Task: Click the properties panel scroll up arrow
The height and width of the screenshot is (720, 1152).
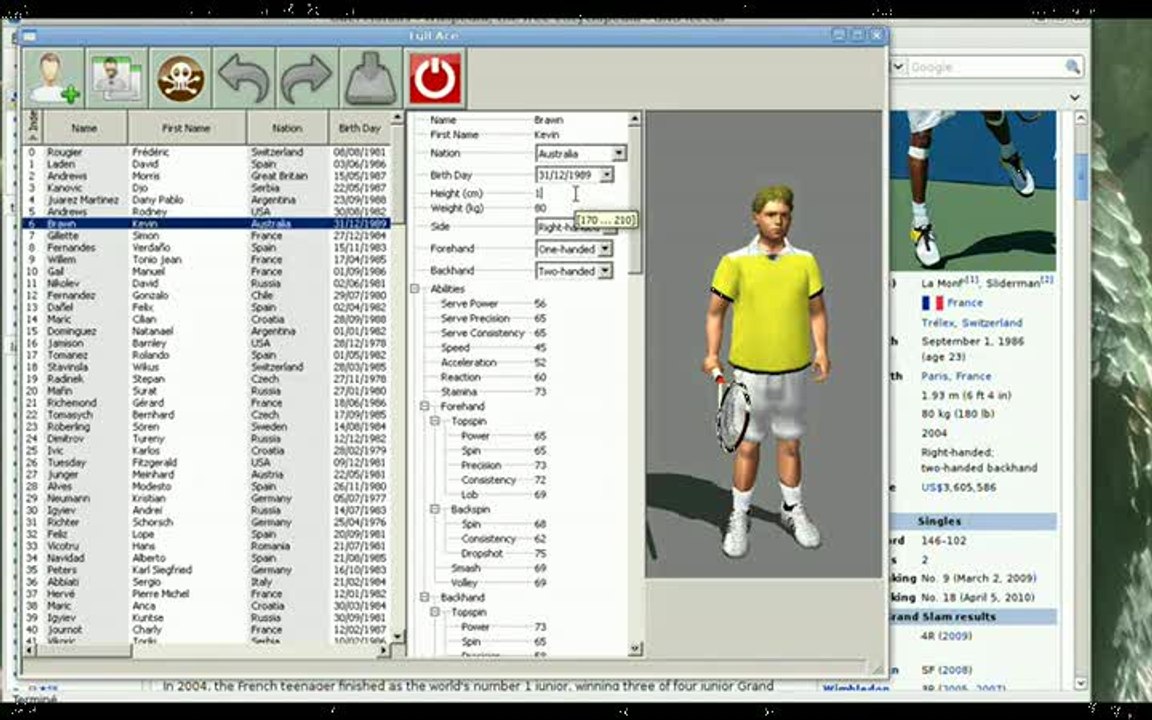Action: click(634, 118)
